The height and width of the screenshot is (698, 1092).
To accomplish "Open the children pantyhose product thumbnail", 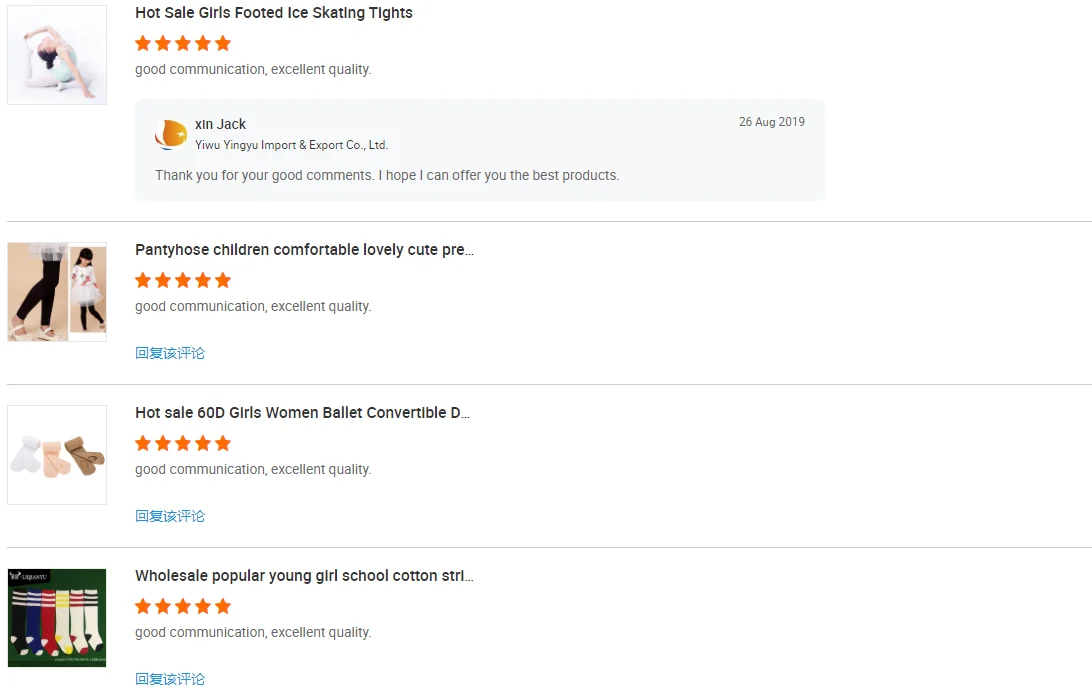I will (x=57, y=292).
